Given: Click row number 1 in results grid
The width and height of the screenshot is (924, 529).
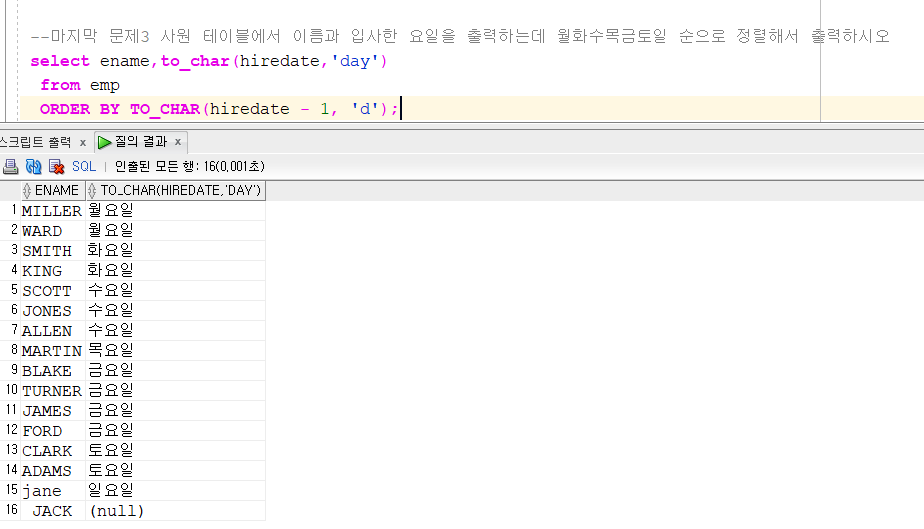Looking at the screenshot, I should pos(14,210).
